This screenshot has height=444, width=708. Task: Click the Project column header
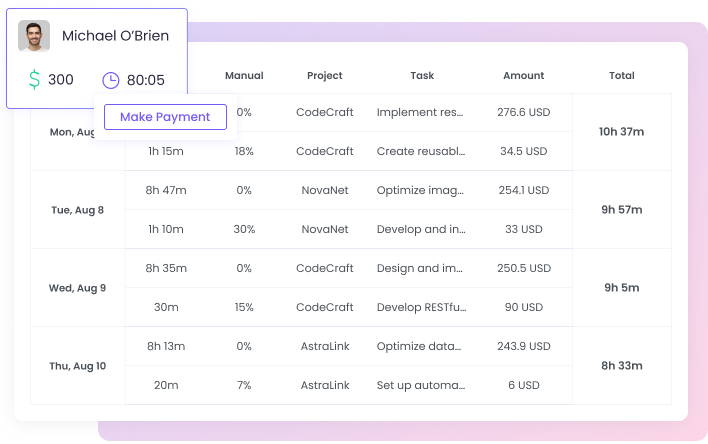click(x=325, y=75)
